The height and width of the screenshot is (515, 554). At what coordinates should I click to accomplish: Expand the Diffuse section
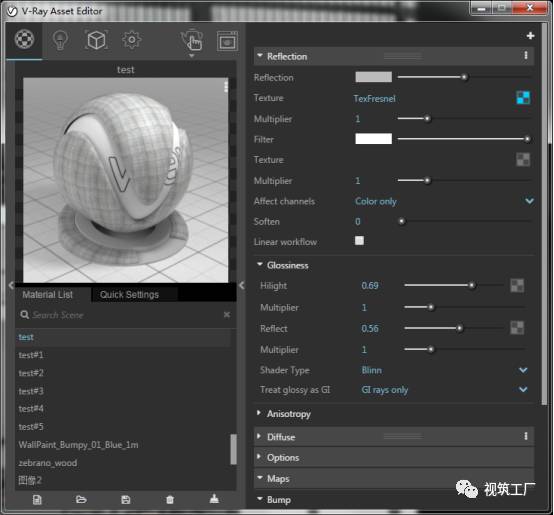point(259,436)
